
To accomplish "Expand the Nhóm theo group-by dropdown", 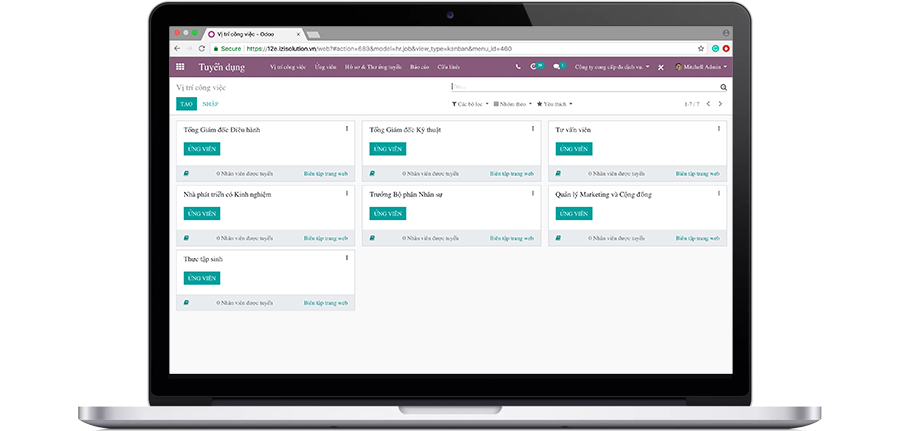I will click(x=511, y=104).
